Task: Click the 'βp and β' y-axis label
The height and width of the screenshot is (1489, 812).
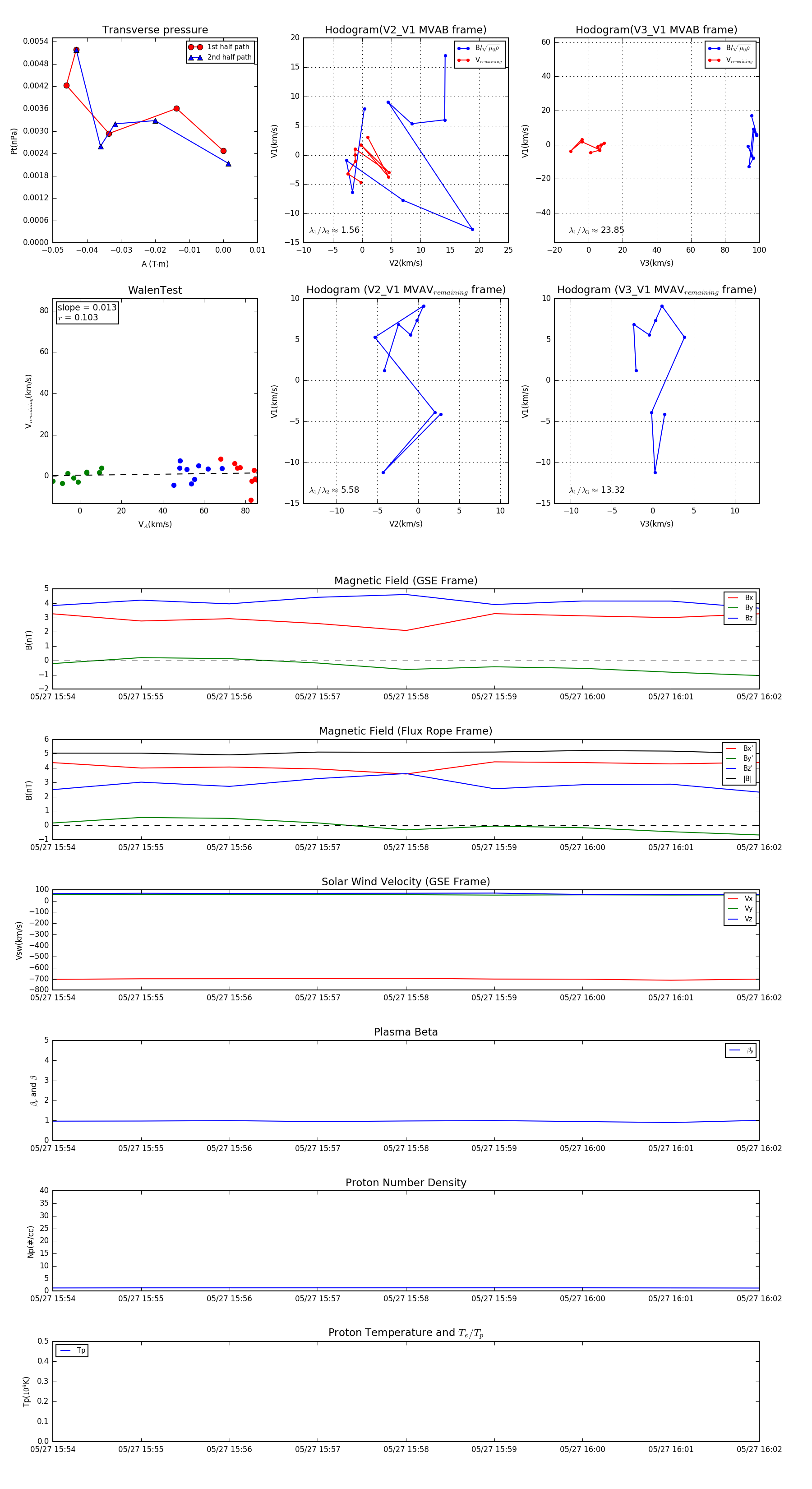Action: (33, 1091)
